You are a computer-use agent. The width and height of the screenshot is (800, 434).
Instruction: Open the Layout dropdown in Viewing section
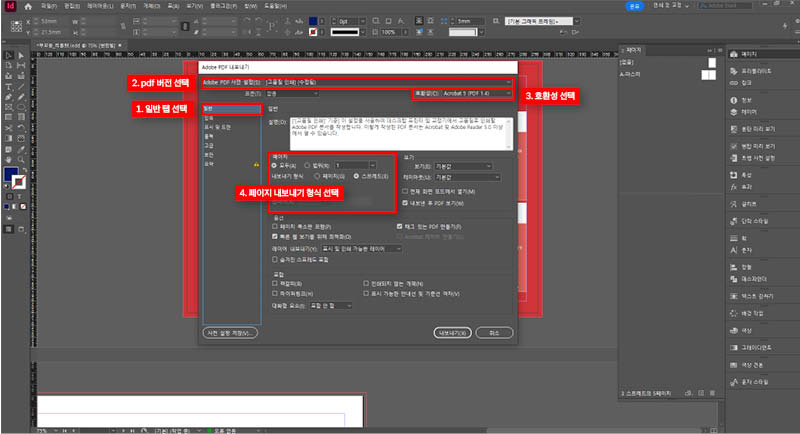coord(467,177)
